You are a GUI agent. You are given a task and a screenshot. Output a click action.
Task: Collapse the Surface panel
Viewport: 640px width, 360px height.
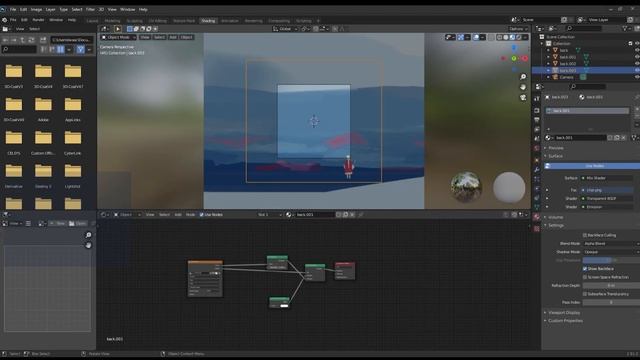click(x=555, y=156)
